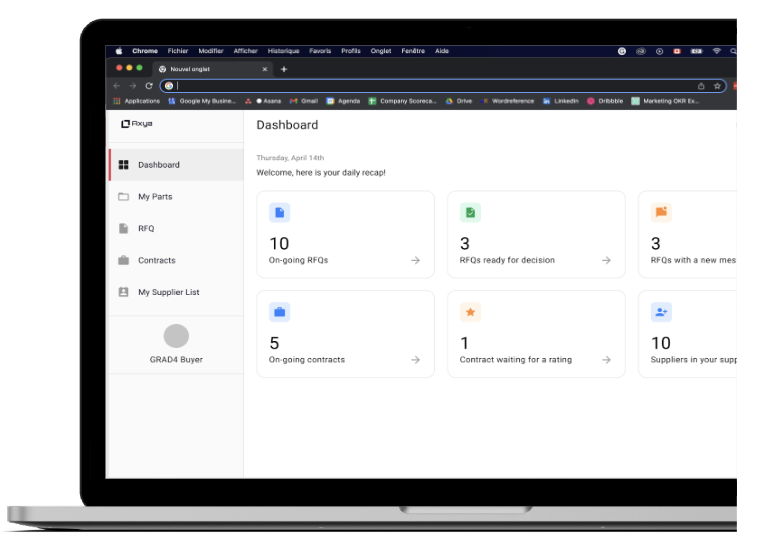Image resolution: width=768 pixels, height=548 pixels.
Task: Click the Wi-Fi icon in menu bar
Action: 717,51
